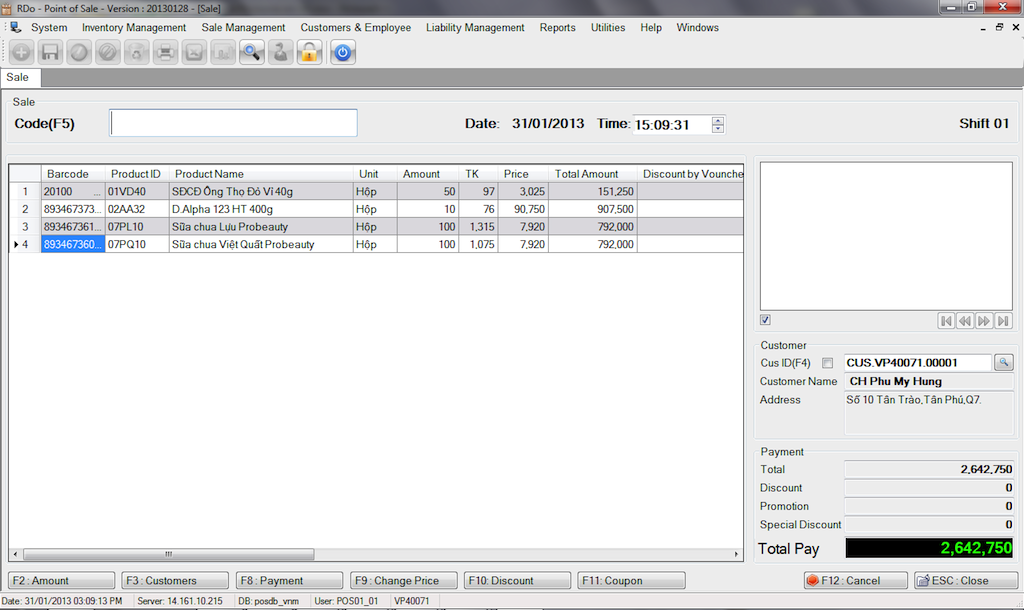Screen dimensions: 1024x610
Task: Click the printer toolbar icon
Action: 165,53
